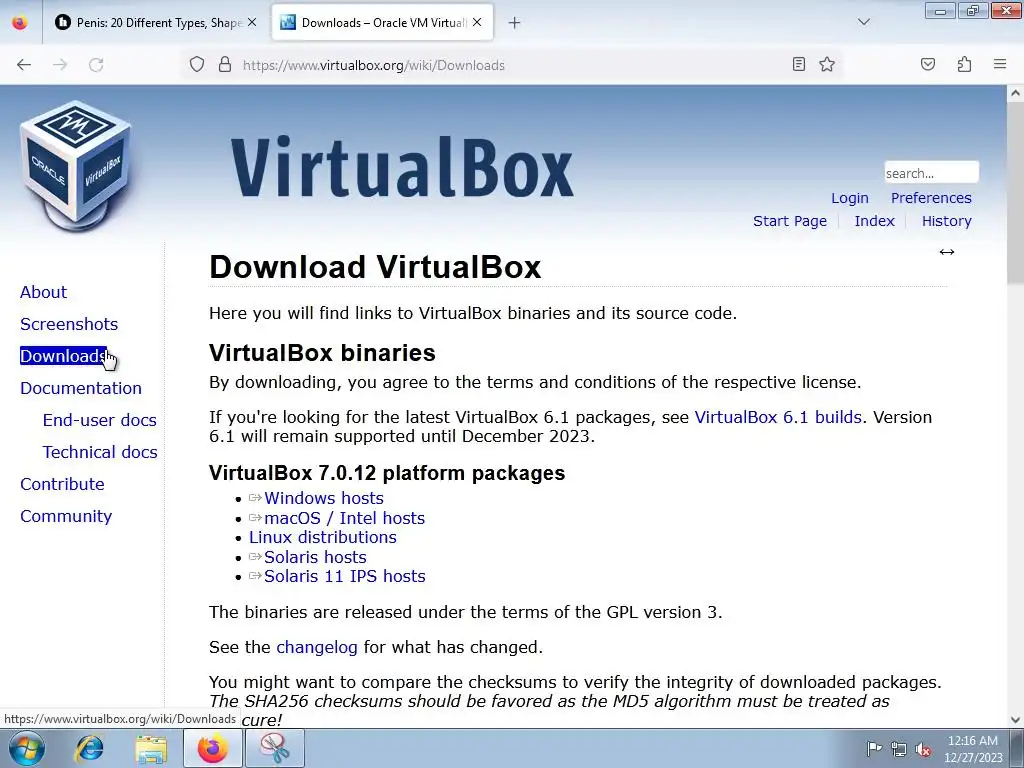Open End-user docs sidebar link
This screenshot has width=1024, height=768.
(x=99, y=420)
